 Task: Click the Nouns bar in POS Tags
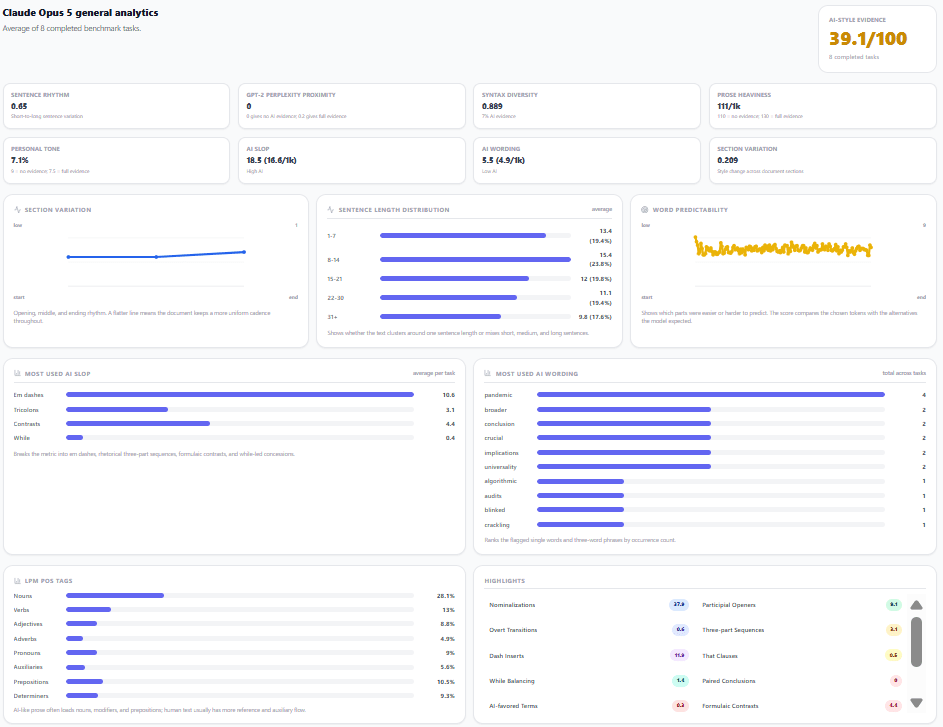[115, 596]
